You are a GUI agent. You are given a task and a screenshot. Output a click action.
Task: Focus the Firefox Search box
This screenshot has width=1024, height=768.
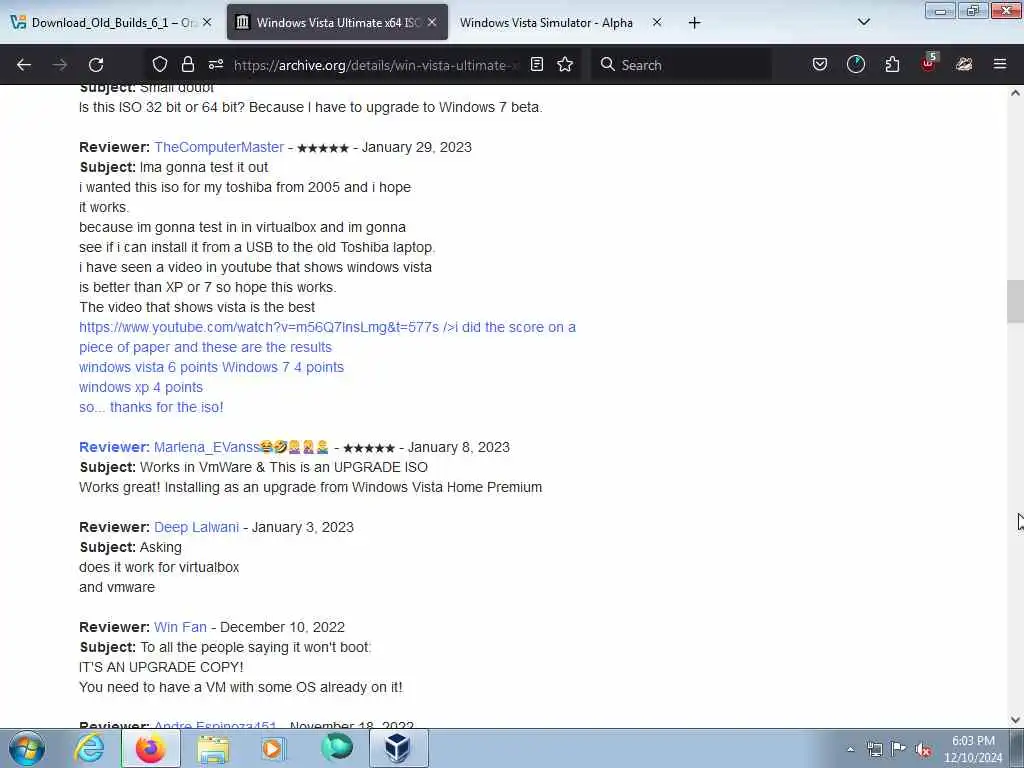681,65
